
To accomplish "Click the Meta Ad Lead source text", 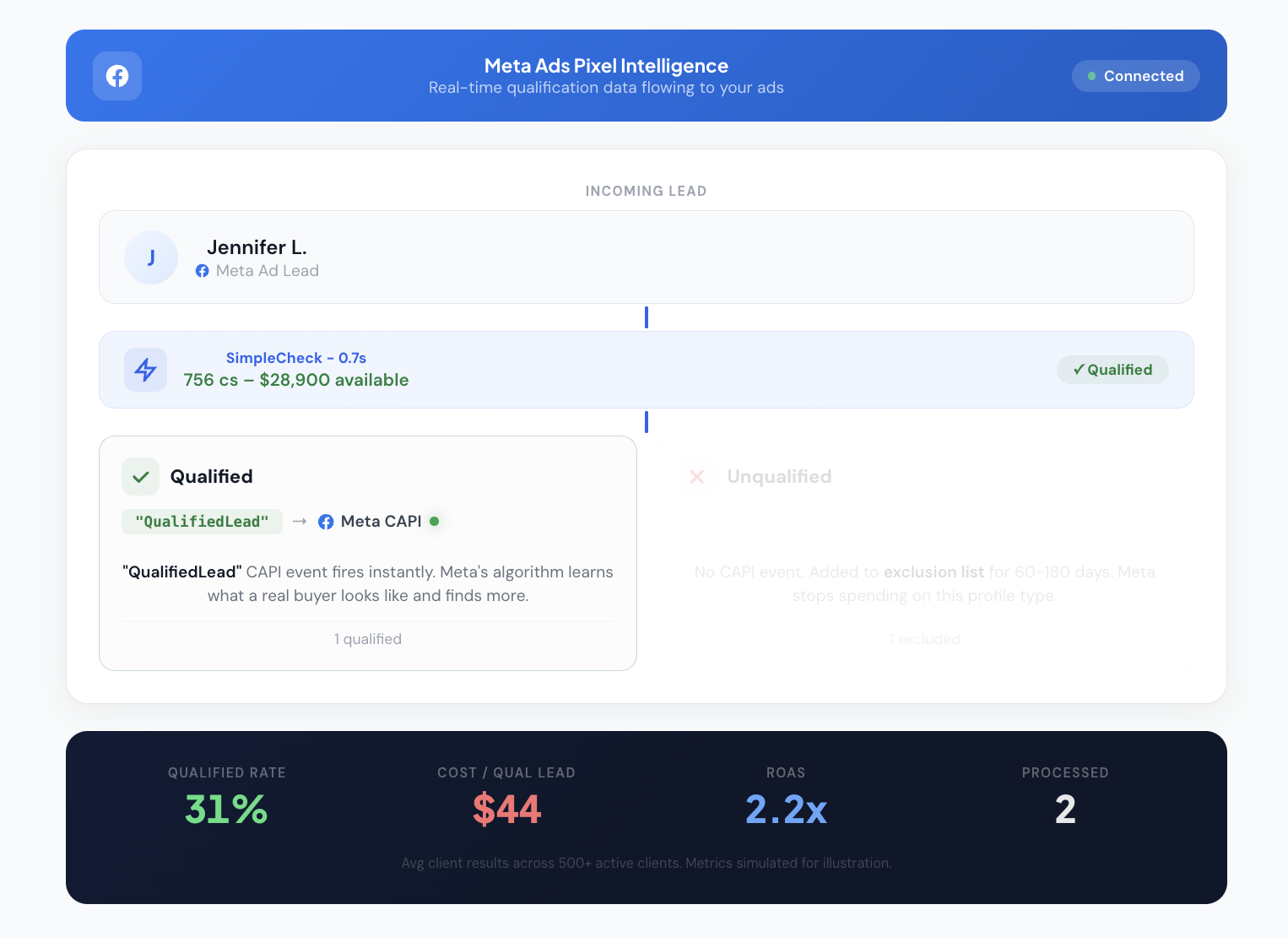I will pyautogui.click(x=268, y=271).
